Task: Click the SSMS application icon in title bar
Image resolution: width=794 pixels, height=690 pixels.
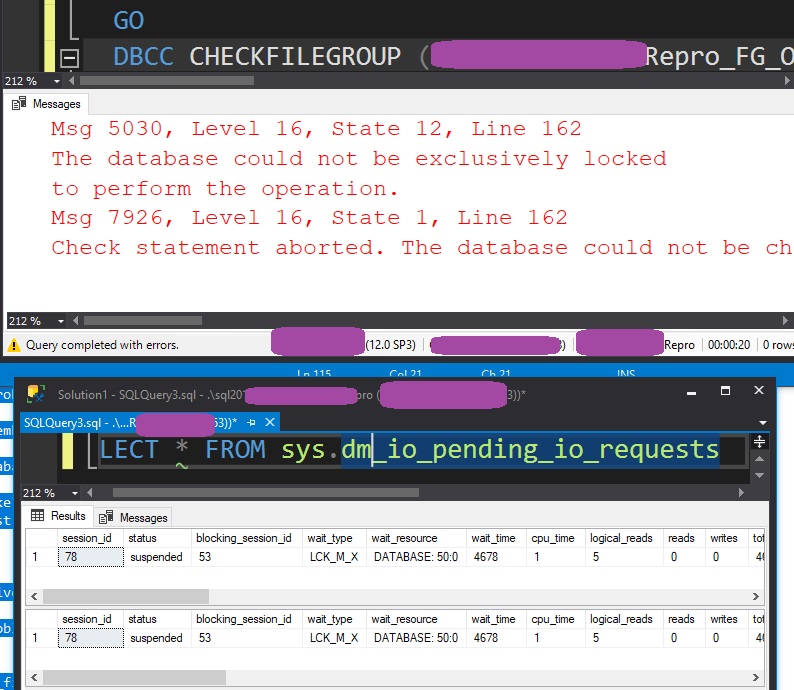Action: tap(37, 394)
